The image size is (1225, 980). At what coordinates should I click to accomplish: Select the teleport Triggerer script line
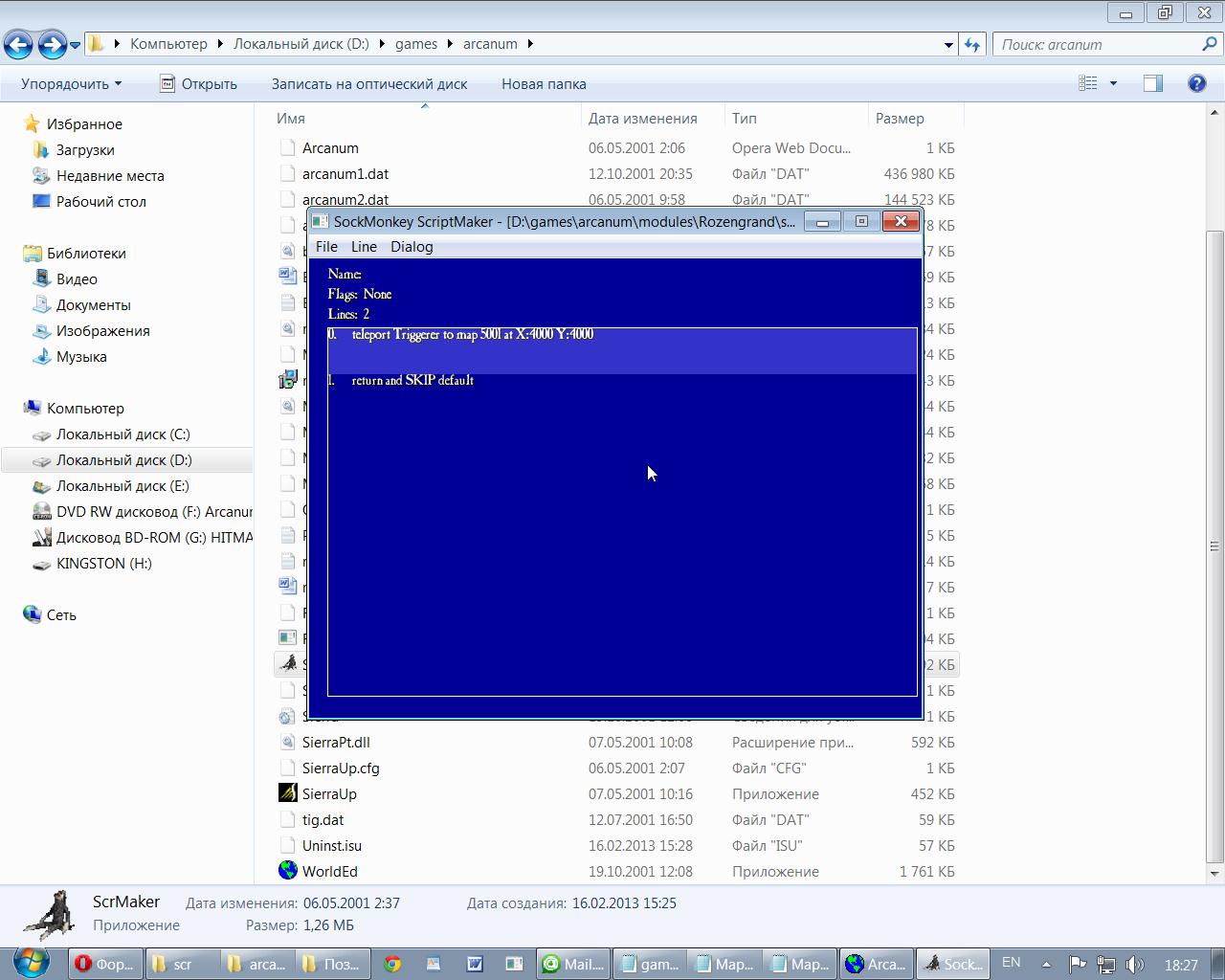click(x=473, y=335)
